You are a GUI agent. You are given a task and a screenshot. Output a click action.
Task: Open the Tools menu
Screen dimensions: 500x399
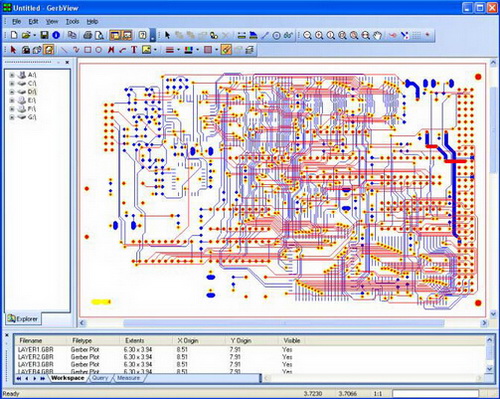click(72, 22)
